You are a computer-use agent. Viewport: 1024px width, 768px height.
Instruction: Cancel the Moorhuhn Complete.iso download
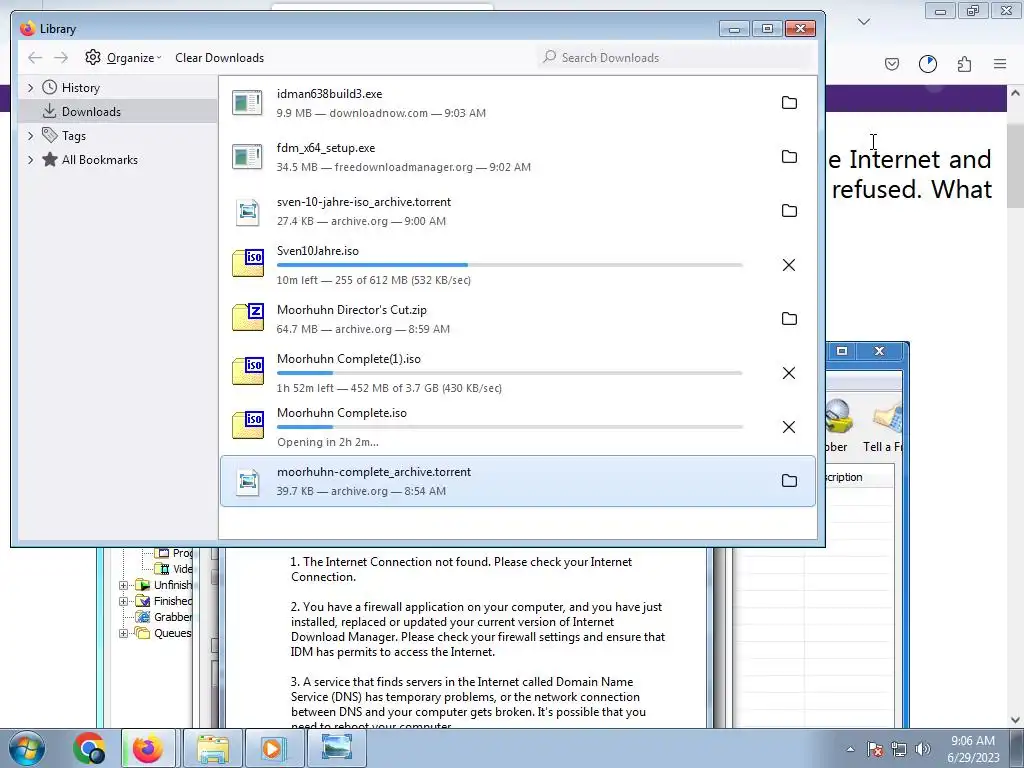pyautogui.click(x=789, y=426)
